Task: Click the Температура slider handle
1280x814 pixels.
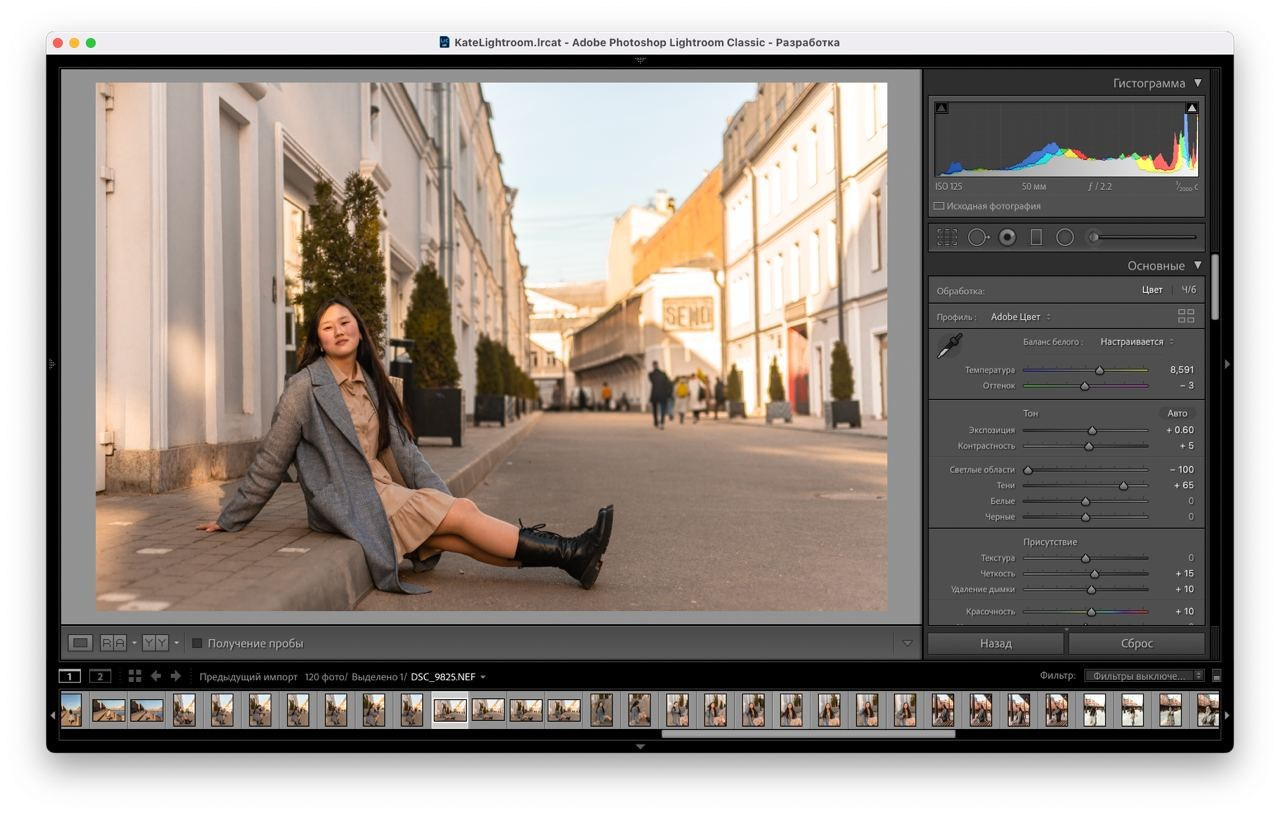Action: pyautogui.click(x=1098, y=369)
